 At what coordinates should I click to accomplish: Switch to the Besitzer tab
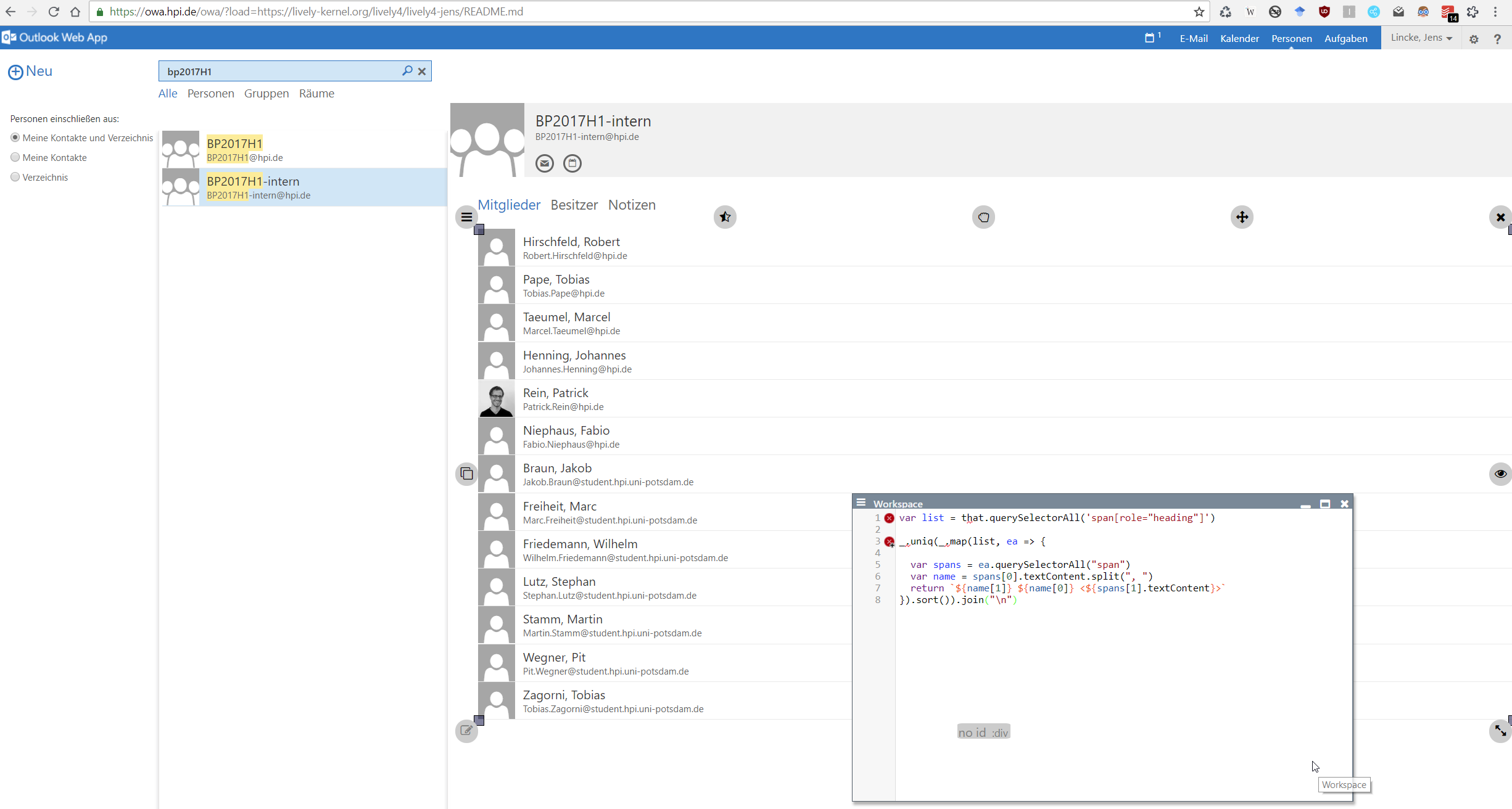coord(574,205)
